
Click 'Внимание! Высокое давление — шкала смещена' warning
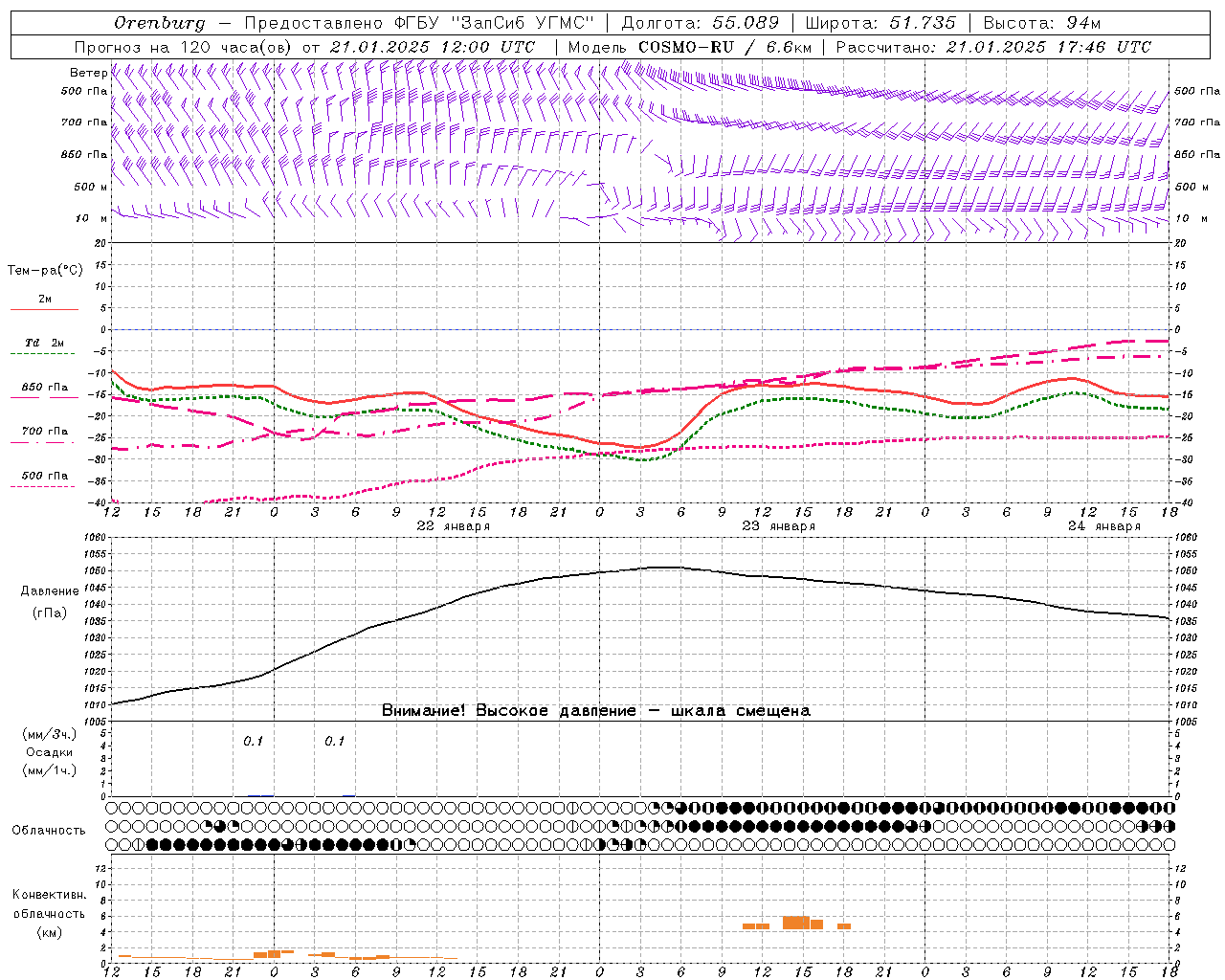pyautogui.click(x=596, y=711)
